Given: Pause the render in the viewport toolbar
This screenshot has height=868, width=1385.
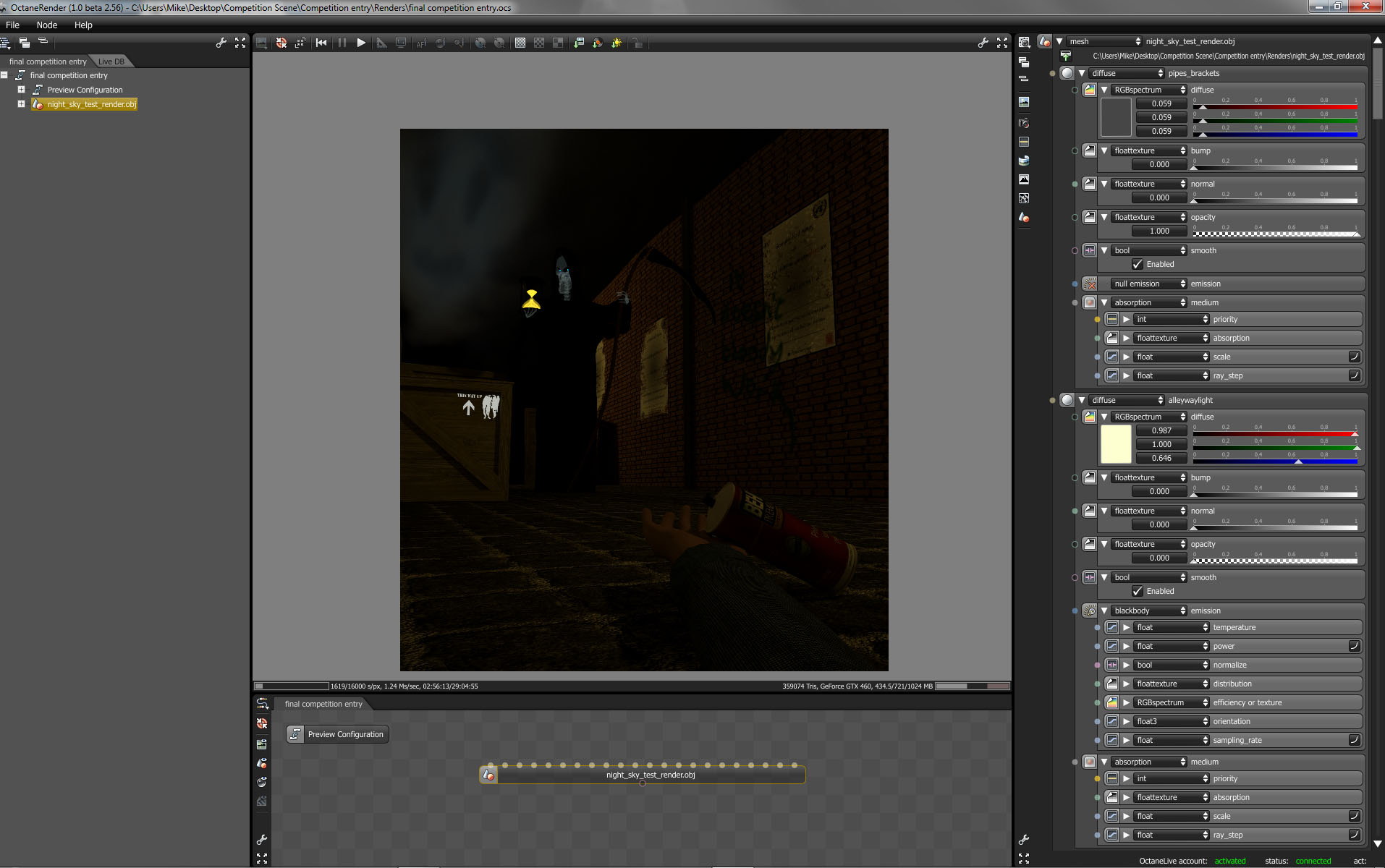Looking at the screenshot, I should pyautogui.click(x=342, y=43).
